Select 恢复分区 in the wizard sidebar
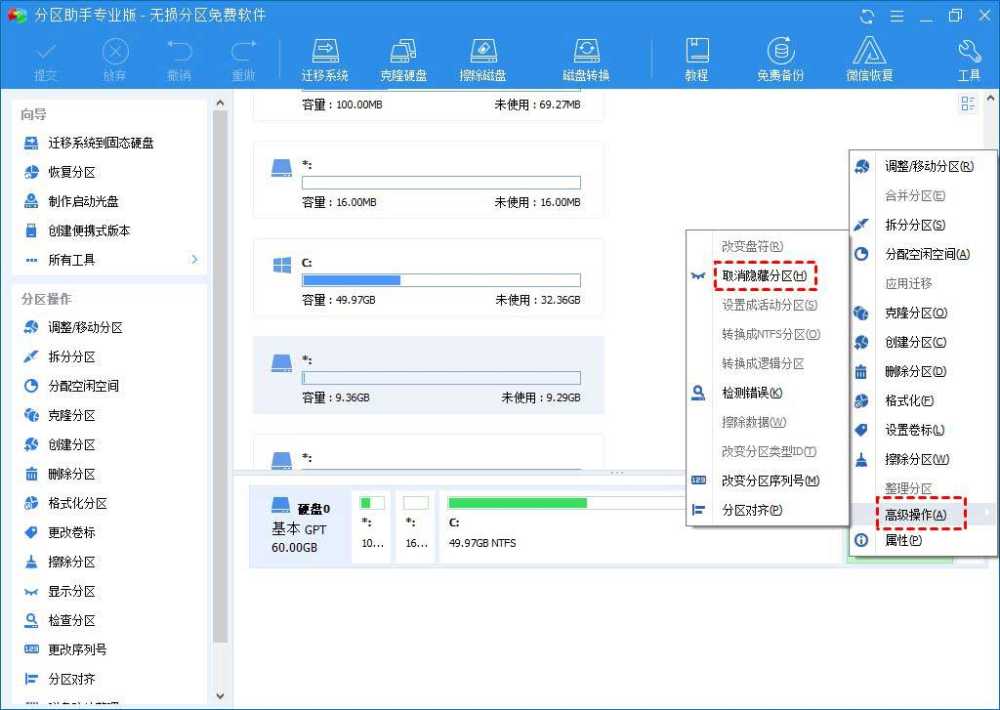This screenshot has height=710, width=1000. [x=75, y=172]
